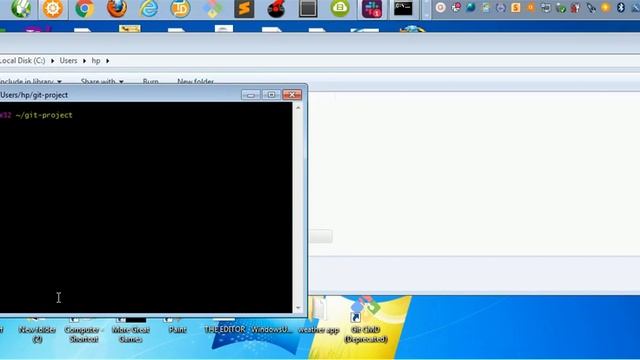Viewport: 640px width, 360px height.
Task: Expand arrow after Users breadcrumb
Action: coord(84,61)
